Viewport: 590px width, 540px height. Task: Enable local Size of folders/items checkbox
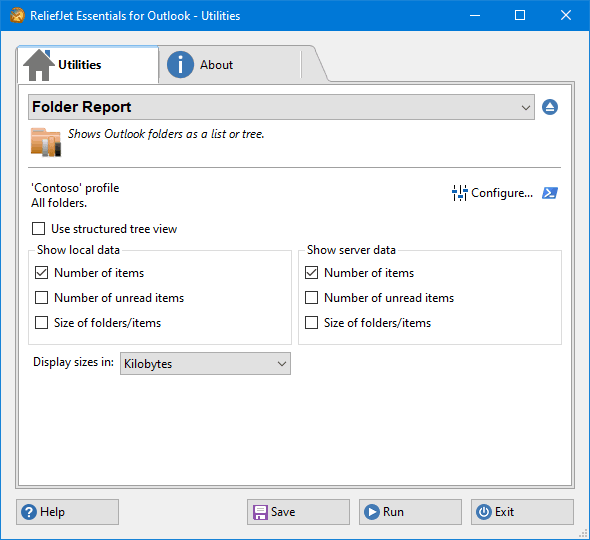pyautogui.click(x=41, y=322)
